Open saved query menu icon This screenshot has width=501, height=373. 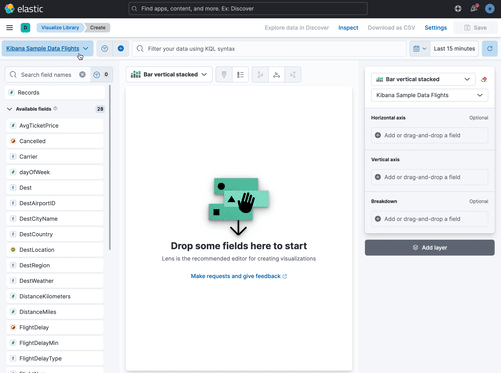click(105, 49)
